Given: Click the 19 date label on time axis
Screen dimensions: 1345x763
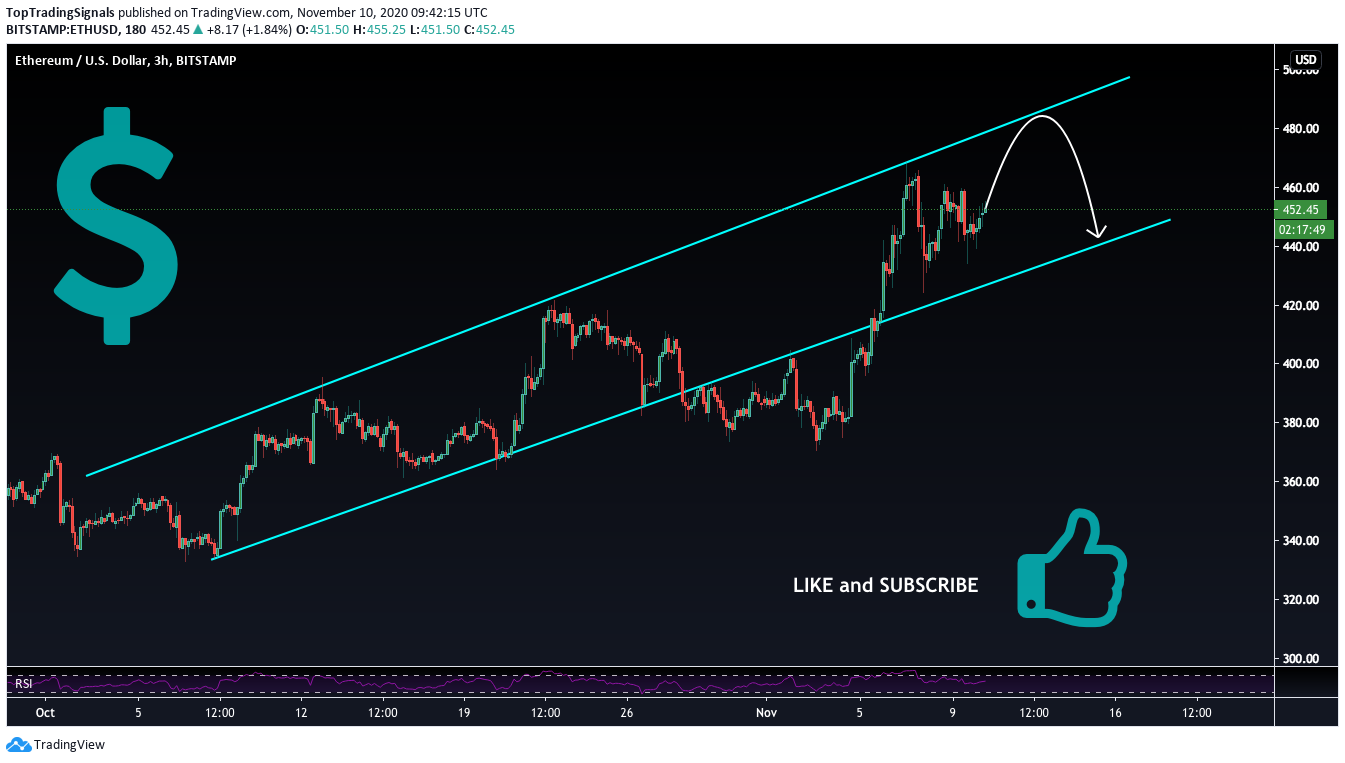Looking at the screenshot, I should click(464, 713).
